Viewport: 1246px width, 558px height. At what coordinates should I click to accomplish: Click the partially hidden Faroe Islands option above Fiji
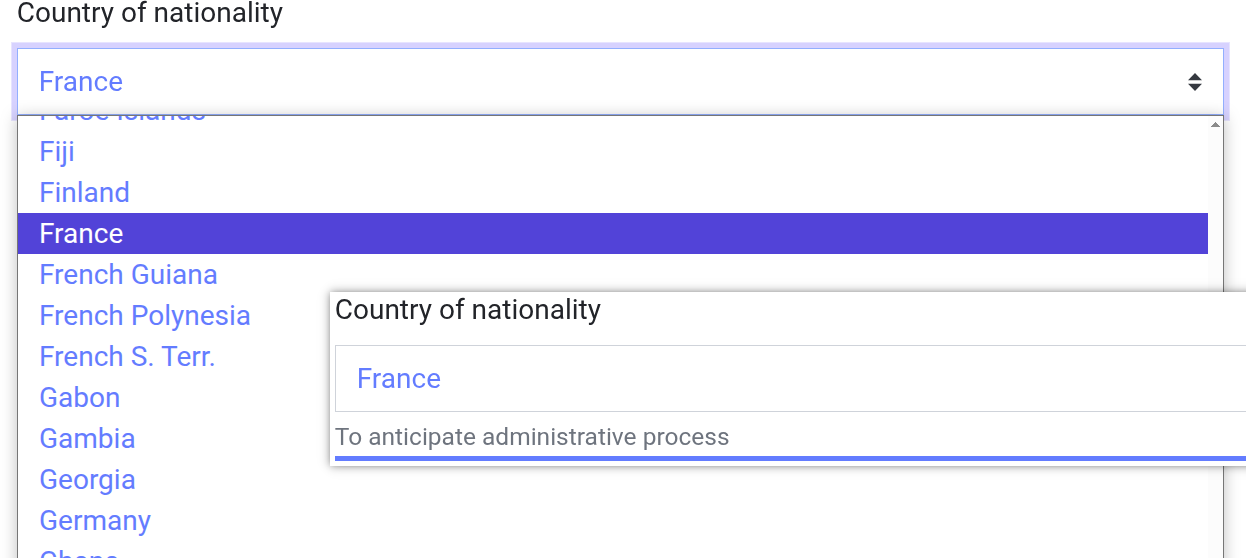tap(122, 118)
